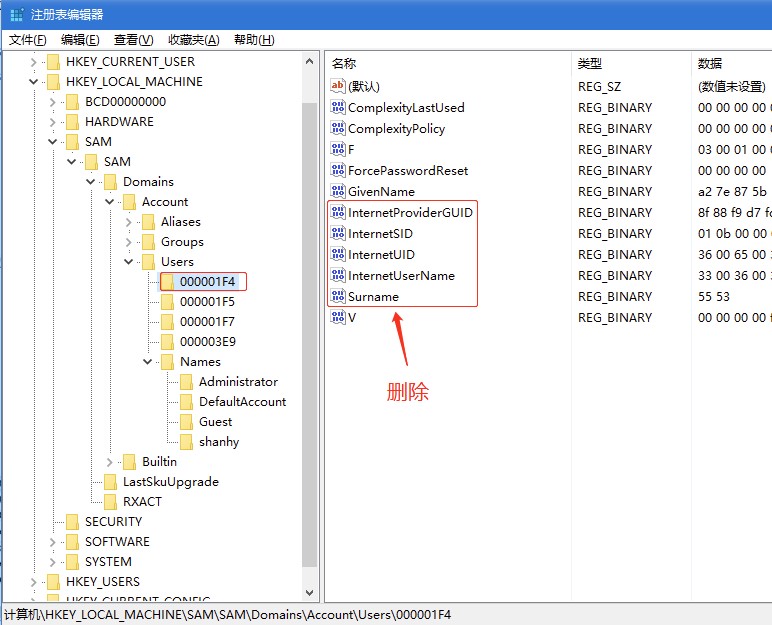Screen dimensions: 772x625
Task: Click the binary icon beside Surname
Action: (x=338, y=296)
